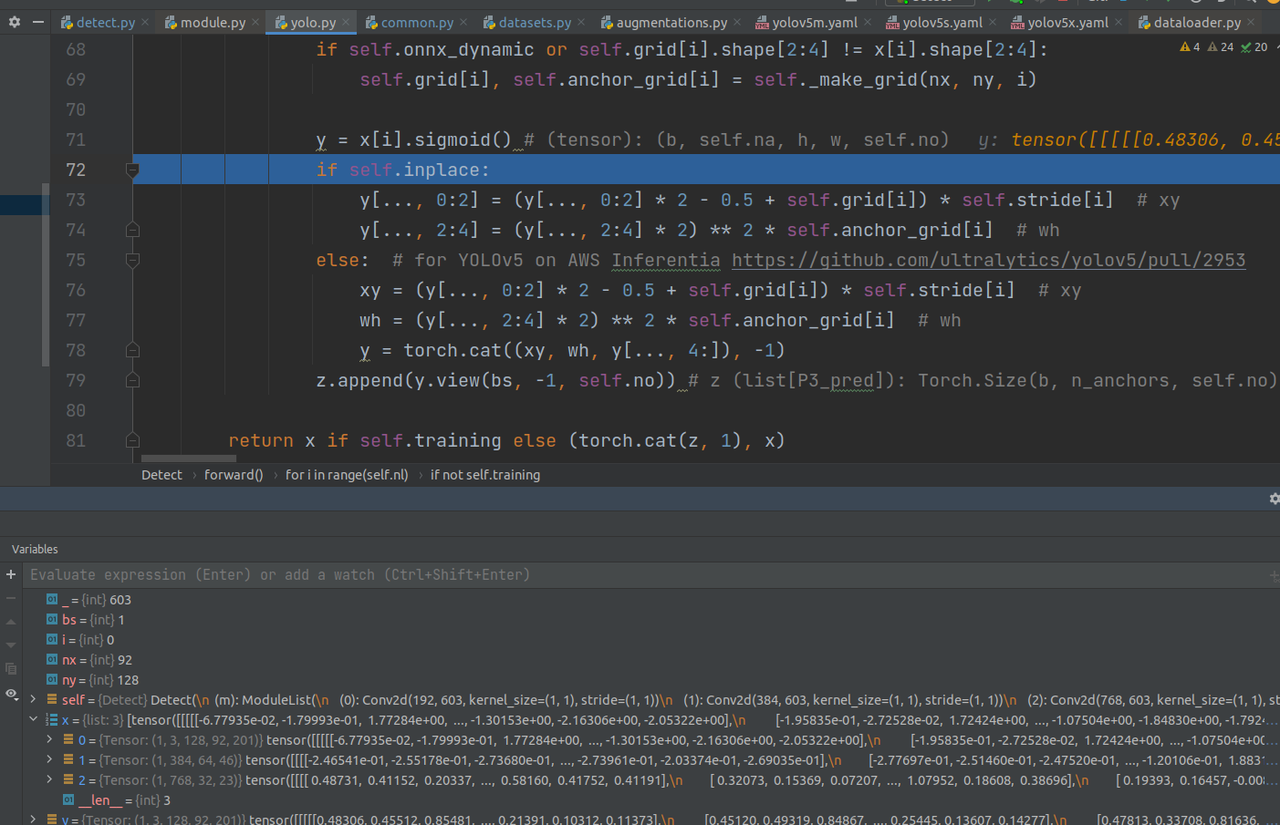Click the Remove Watch minus icon
1280x825 pixels.
(x=11, y=598)
